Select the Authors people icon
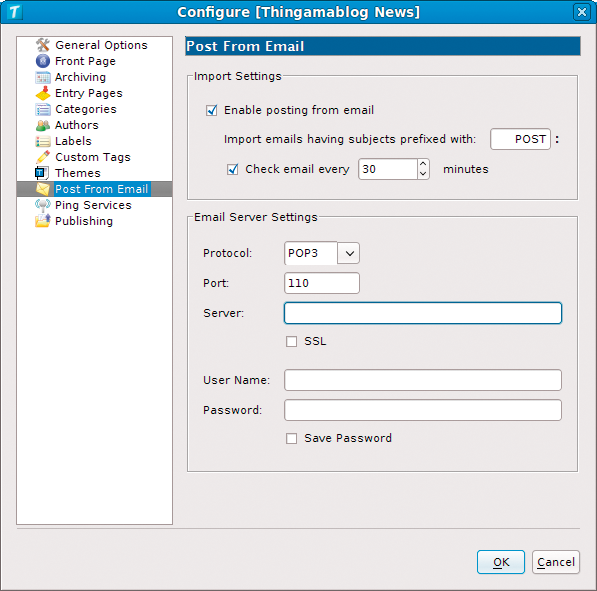This screenshot has height=591, width=597. (x=43, y=125)
